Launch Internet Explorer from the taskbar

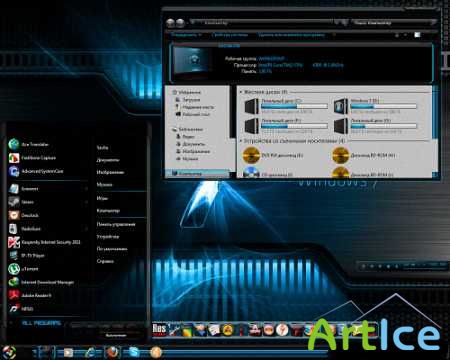pyautogui.click(x=90, y=352)
